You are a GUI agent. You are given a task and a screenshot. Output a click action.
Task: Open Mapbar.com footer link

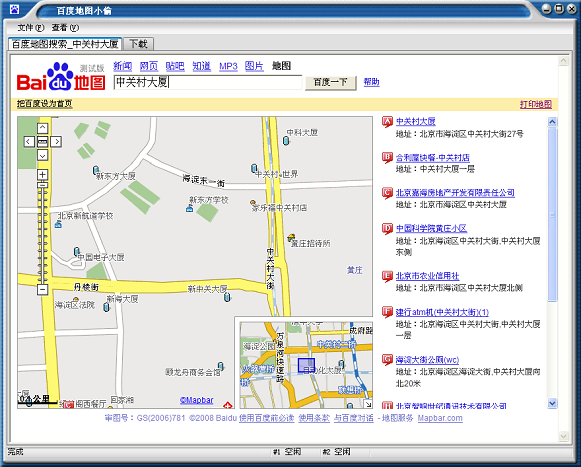pyautogui.click(x=440, y=418)
